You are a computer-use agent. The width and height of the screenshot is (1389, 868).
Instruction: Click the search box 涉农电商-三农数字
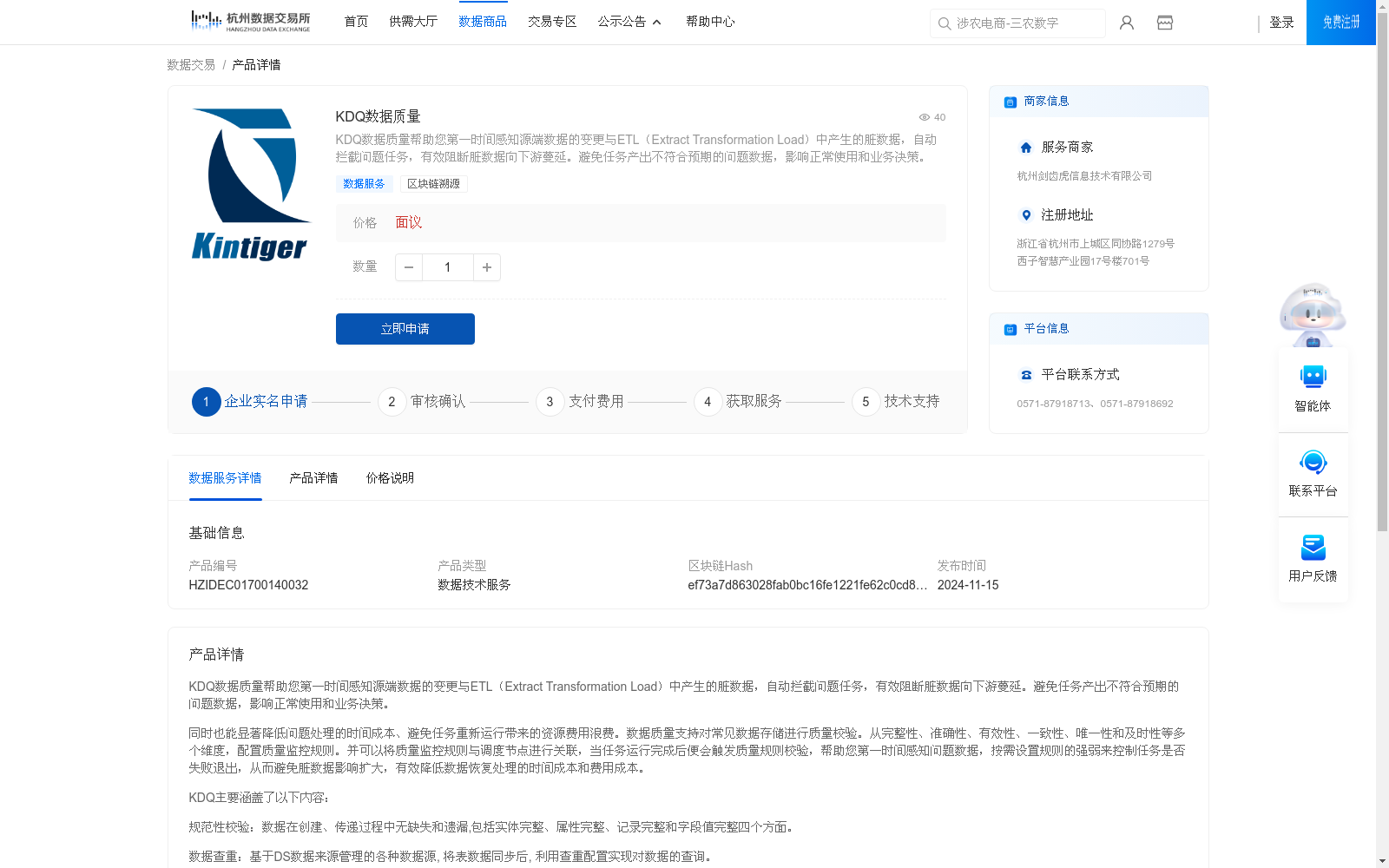[x=1017, y=23]
